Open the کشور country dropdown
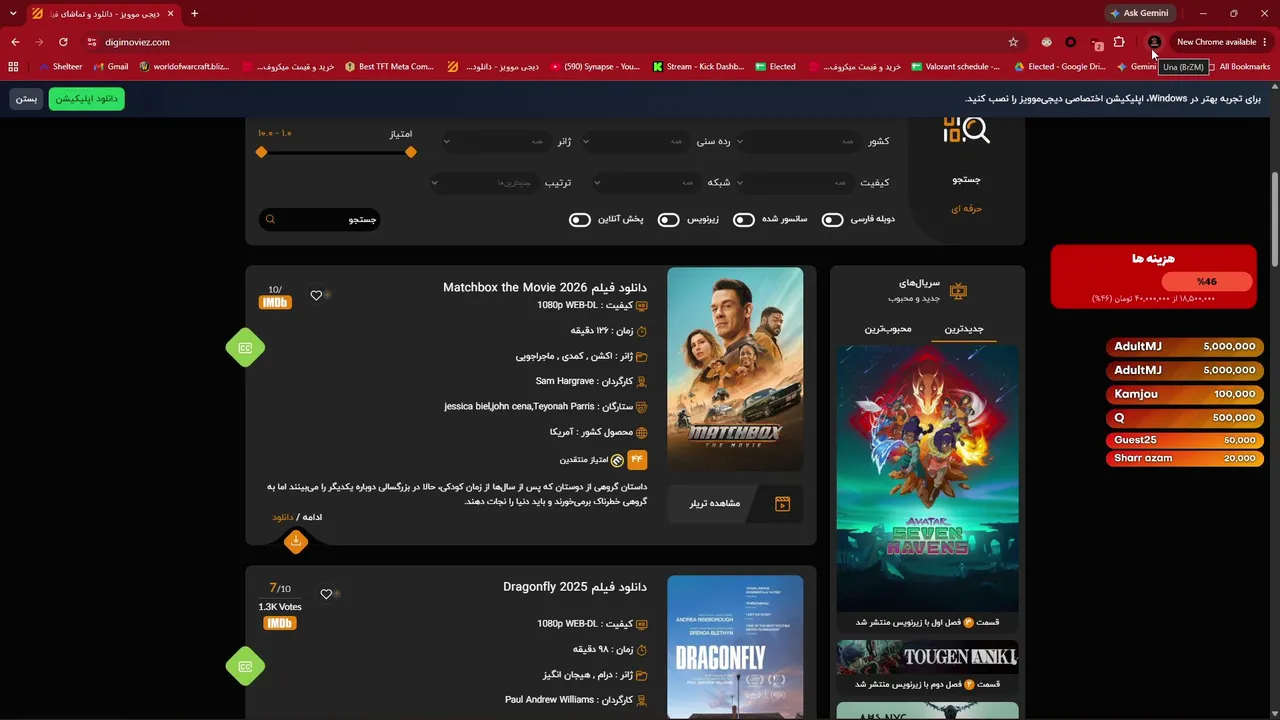Image resolution: width=1280 pixels, height=720 pixels. [x=798, y=142]
